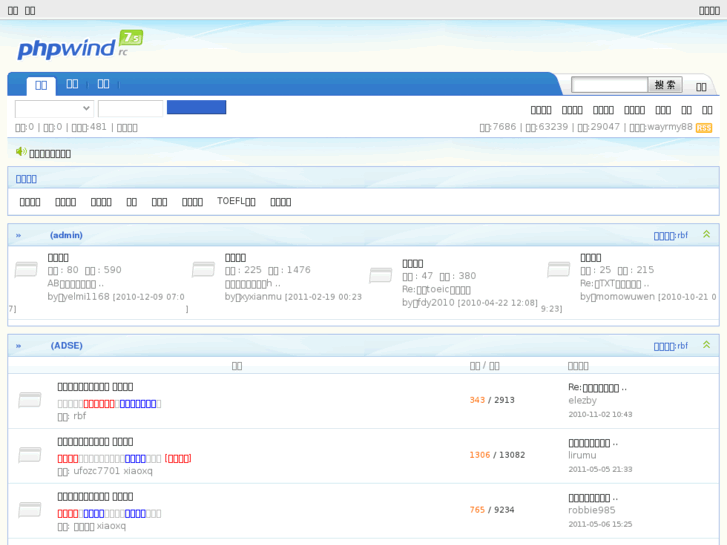Collapse the (ADSE) category with the green chevron

click(706, 345)
